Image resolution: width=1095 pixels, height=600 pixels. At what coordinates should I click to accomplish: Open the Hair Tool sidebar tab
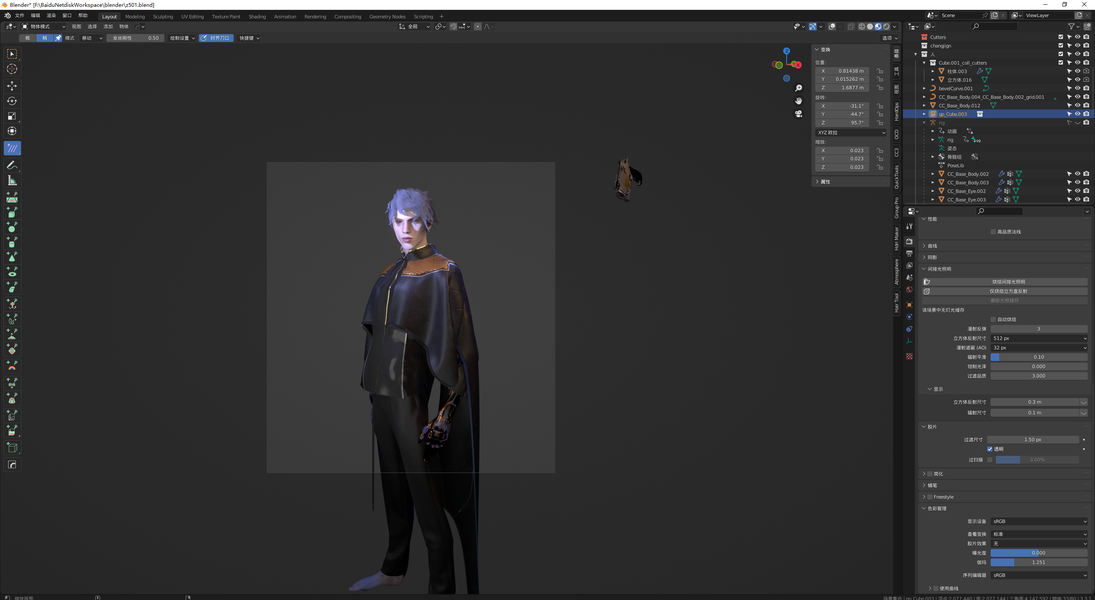click(897, 302)
